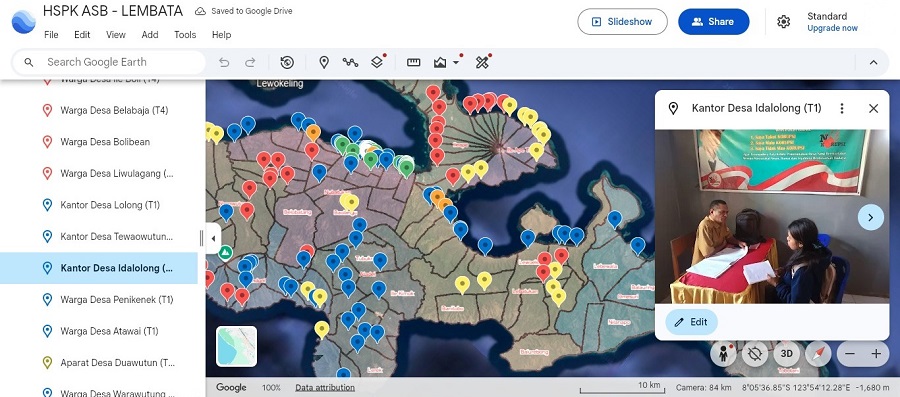Image resolution: width=900 pixels, height=397 pixels.
Task: Add a placemark with pin tool
Action: point(324,63)
